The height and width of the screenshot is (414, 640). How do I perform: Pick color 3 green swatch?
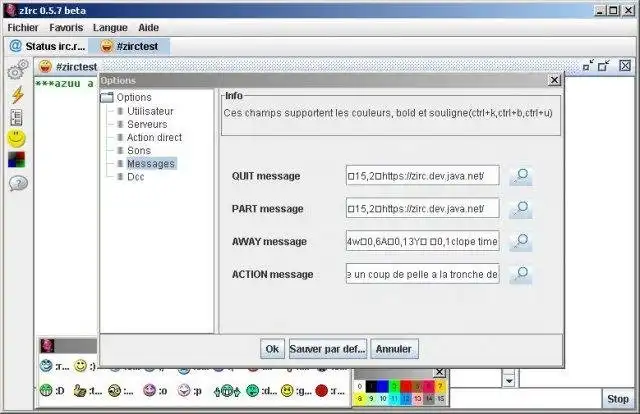click(x=394, y=386)
